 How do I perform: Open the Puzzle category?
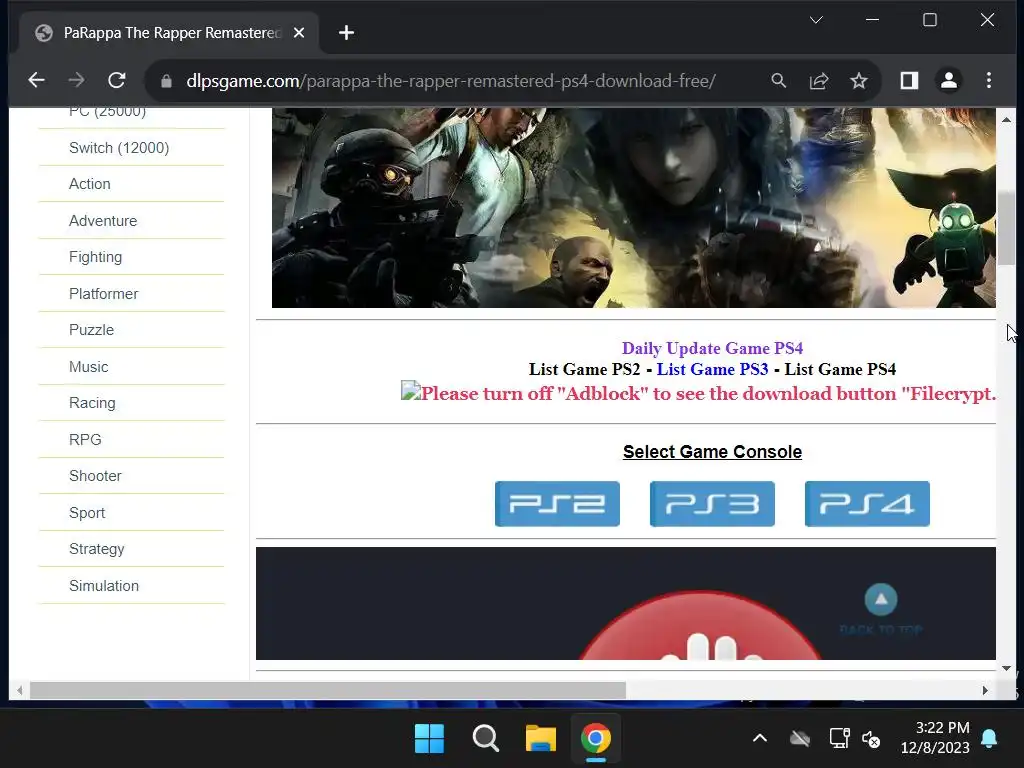pyautogui.click(x=91, y=330)
